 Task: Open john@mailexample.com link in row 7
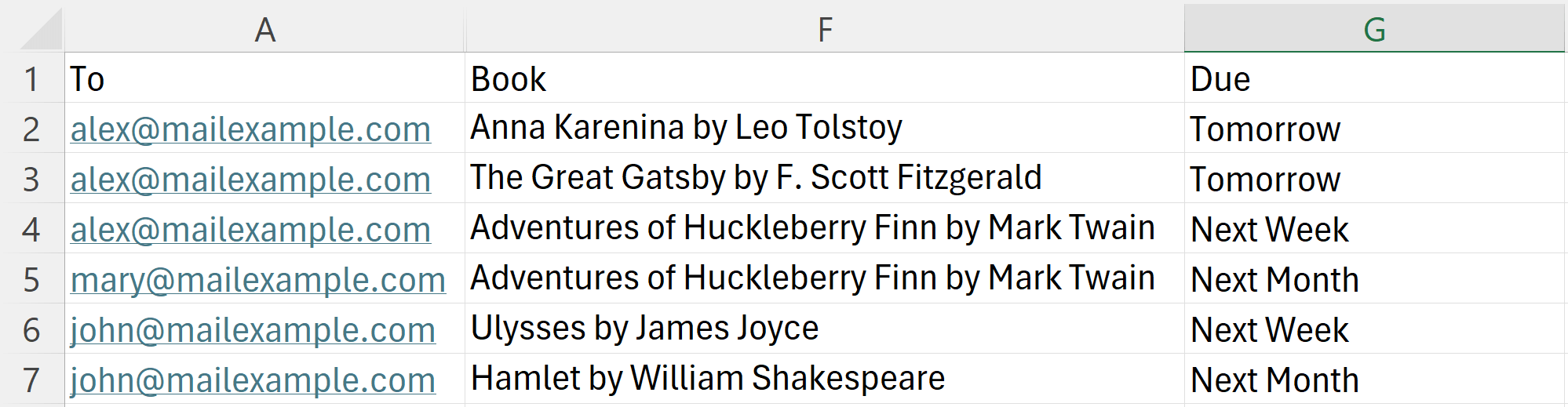coord(253,380)
